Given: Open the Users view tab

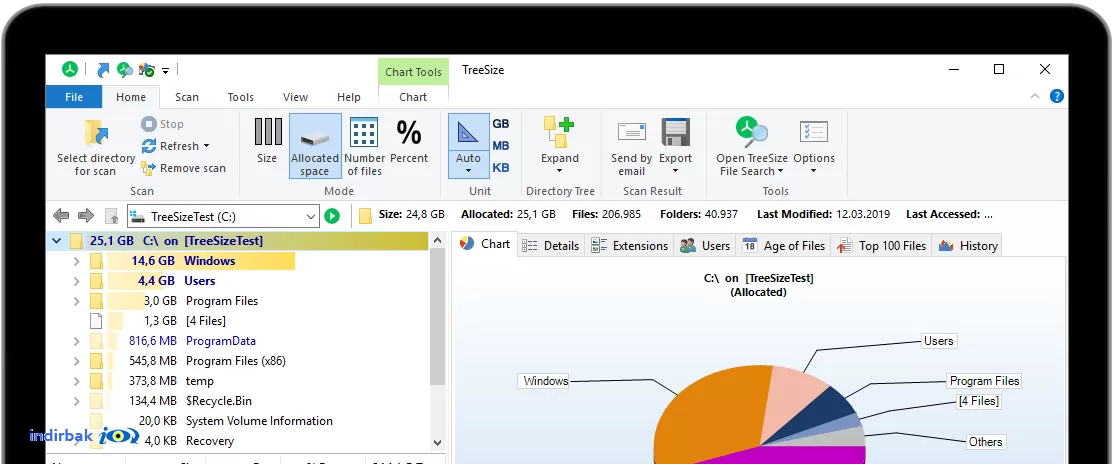Looking at the screenshot, I should [x=705, y=246].
